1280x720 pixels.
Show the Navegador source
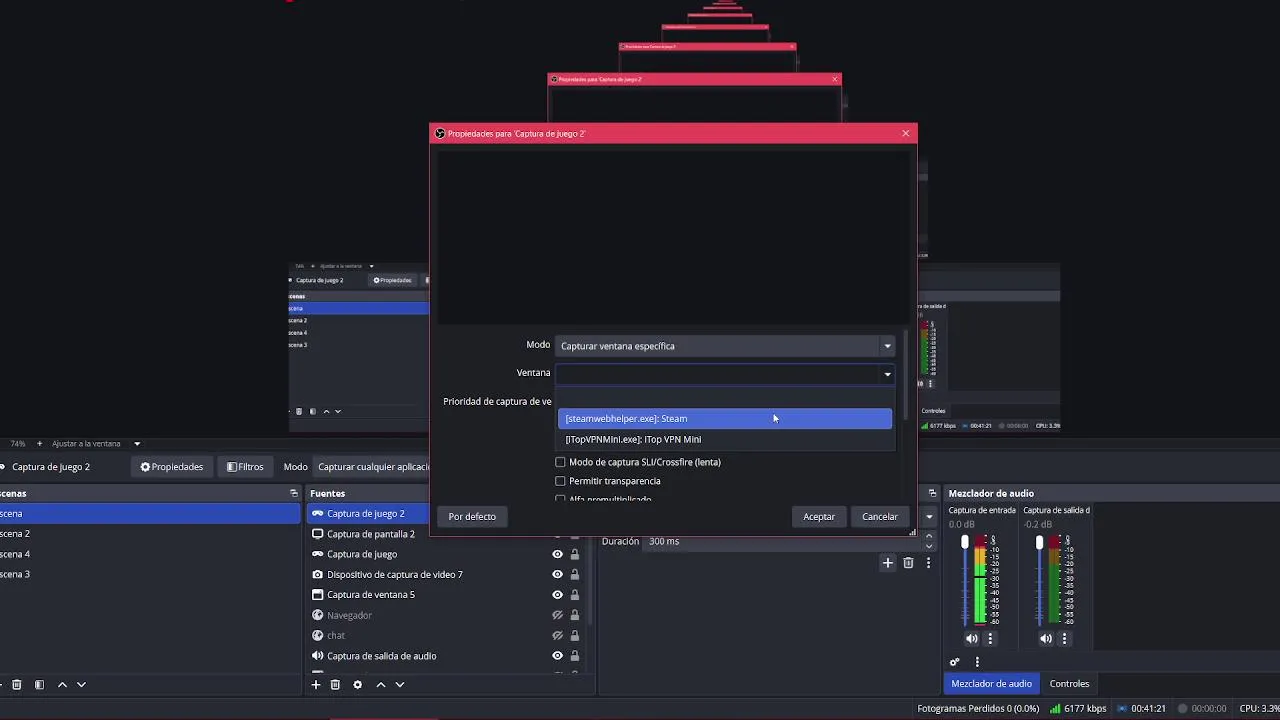tap(557, 615)
